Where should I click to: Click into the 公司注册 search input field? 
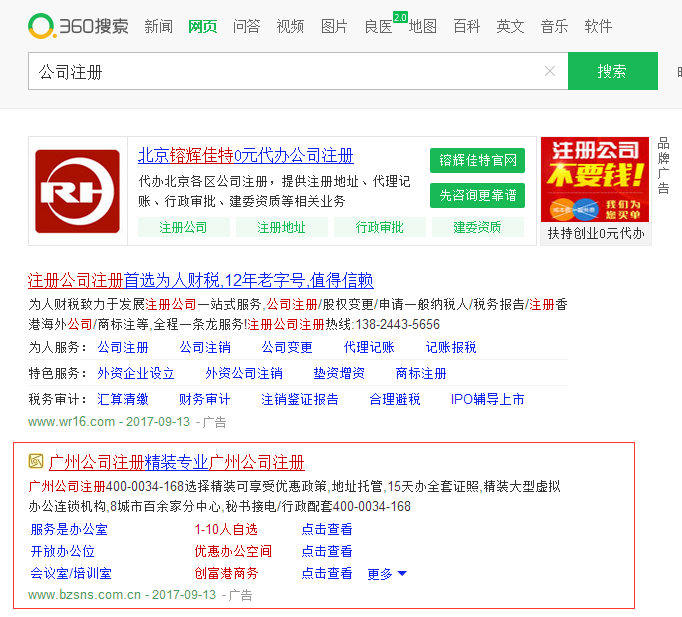285,71
